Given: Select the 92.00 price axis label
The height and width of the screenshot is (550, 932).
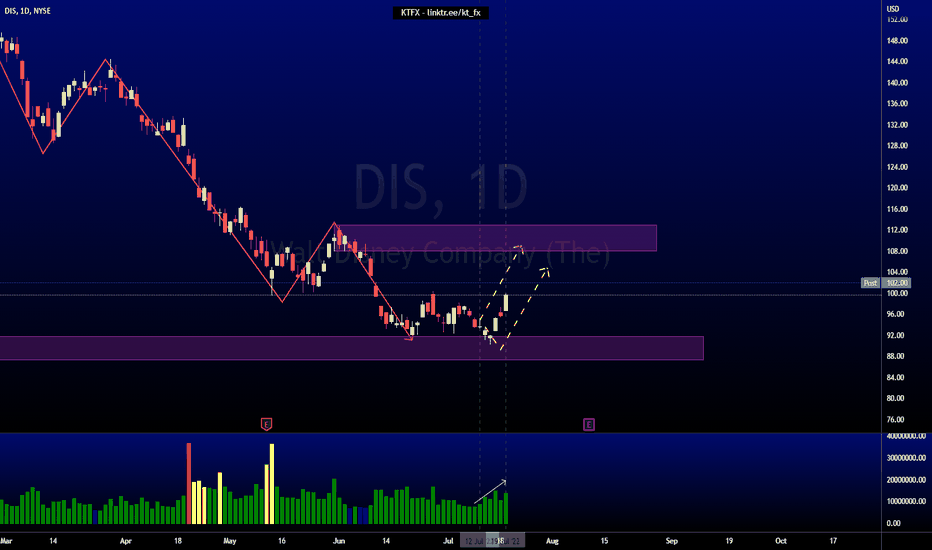Looking at the screenshot, I should (895, 335).
